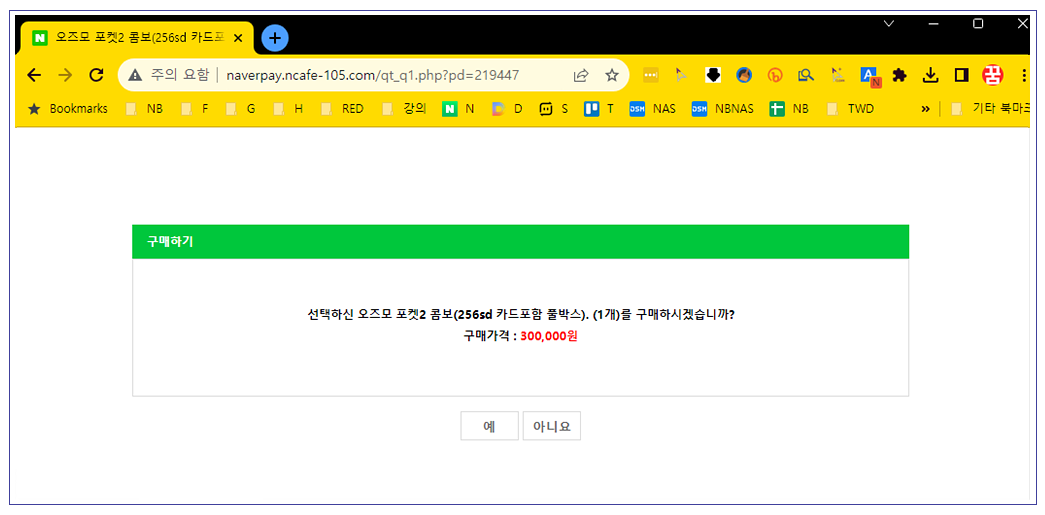Open the Downloads tray icon

tap(930, 75)
